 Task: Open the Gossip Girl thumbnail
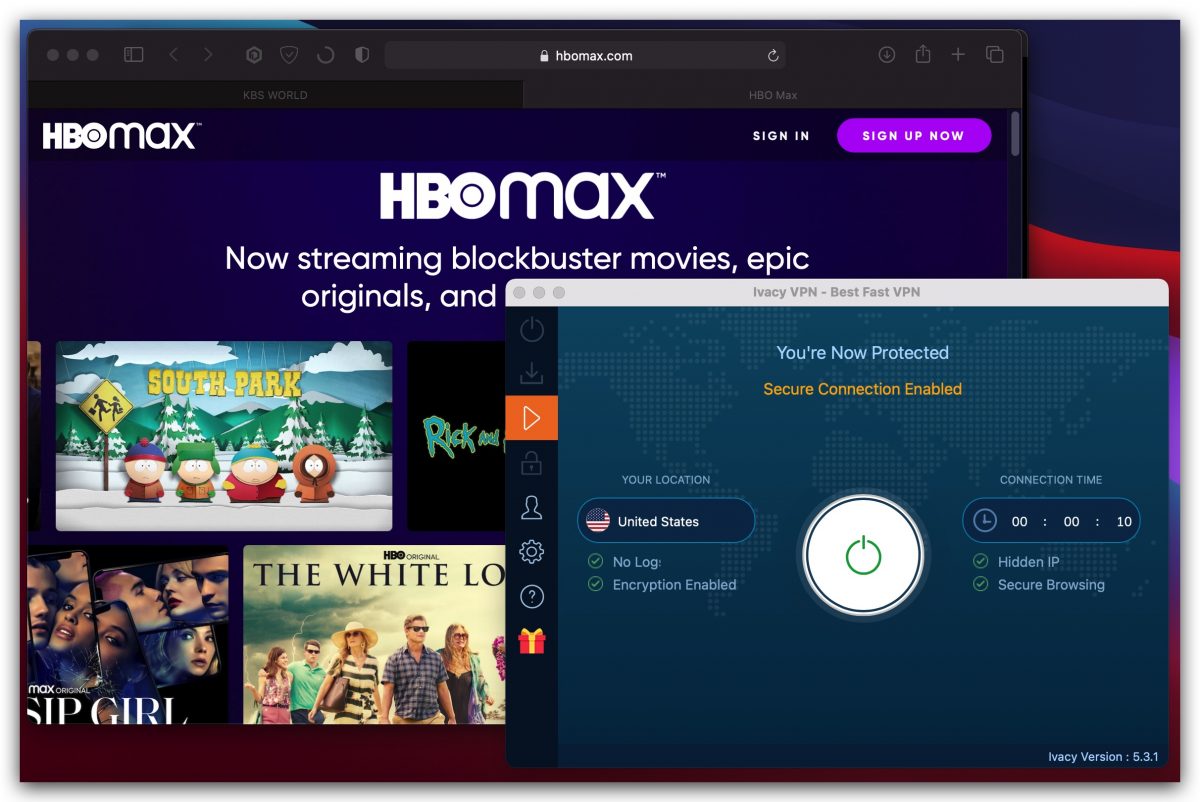(x=128, y=634)
